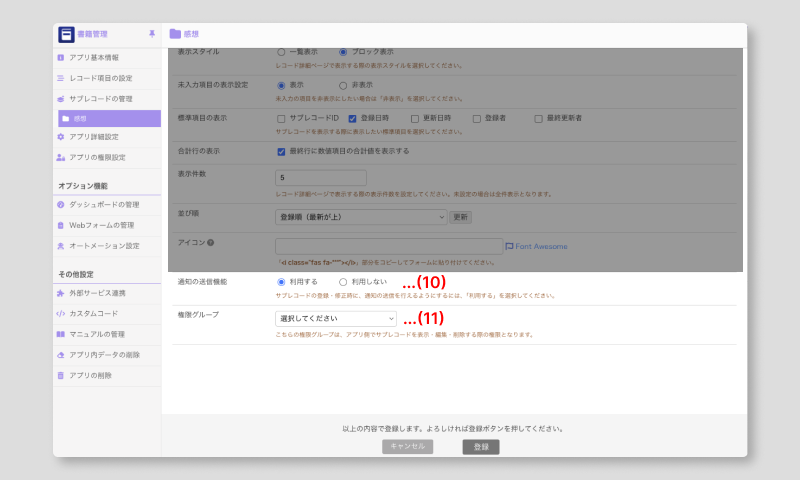Select 表示 for unentered fields
The height and width of the screenshot is (480, 800).
[x=281, y=85]
